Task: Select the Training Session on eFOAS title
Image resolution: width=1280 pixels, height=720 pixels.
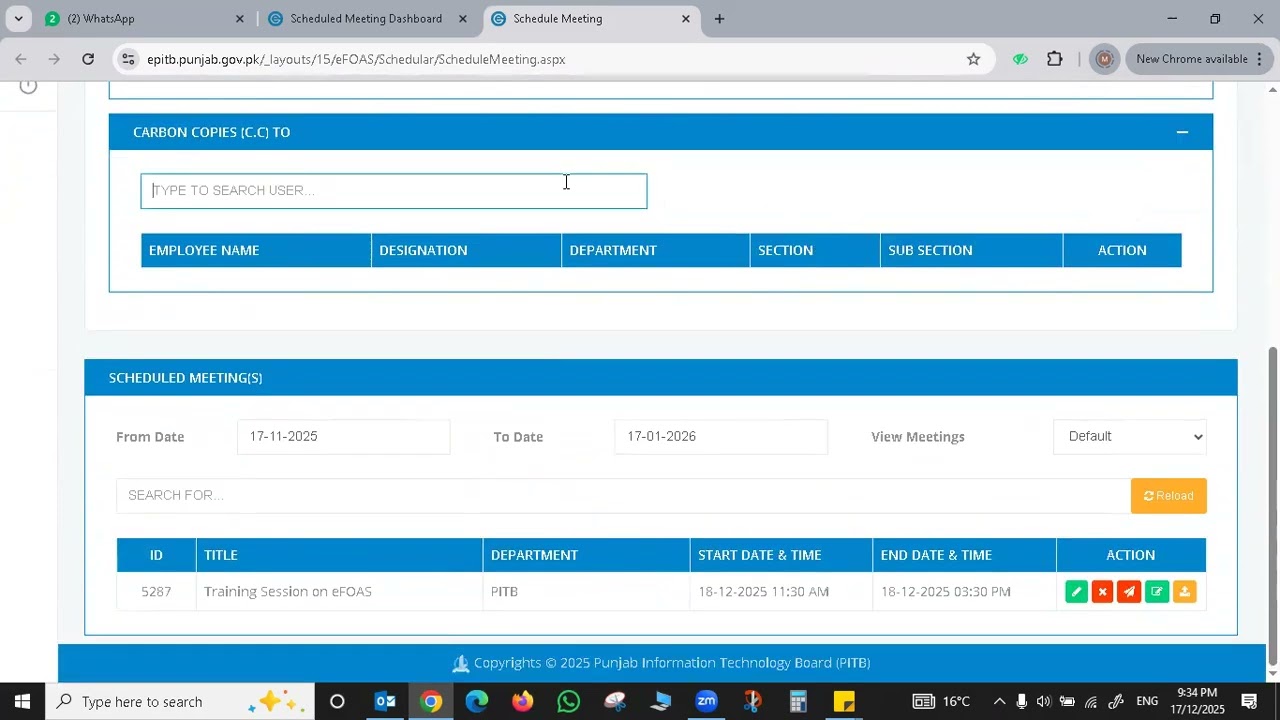Action: tap(288, 592)
